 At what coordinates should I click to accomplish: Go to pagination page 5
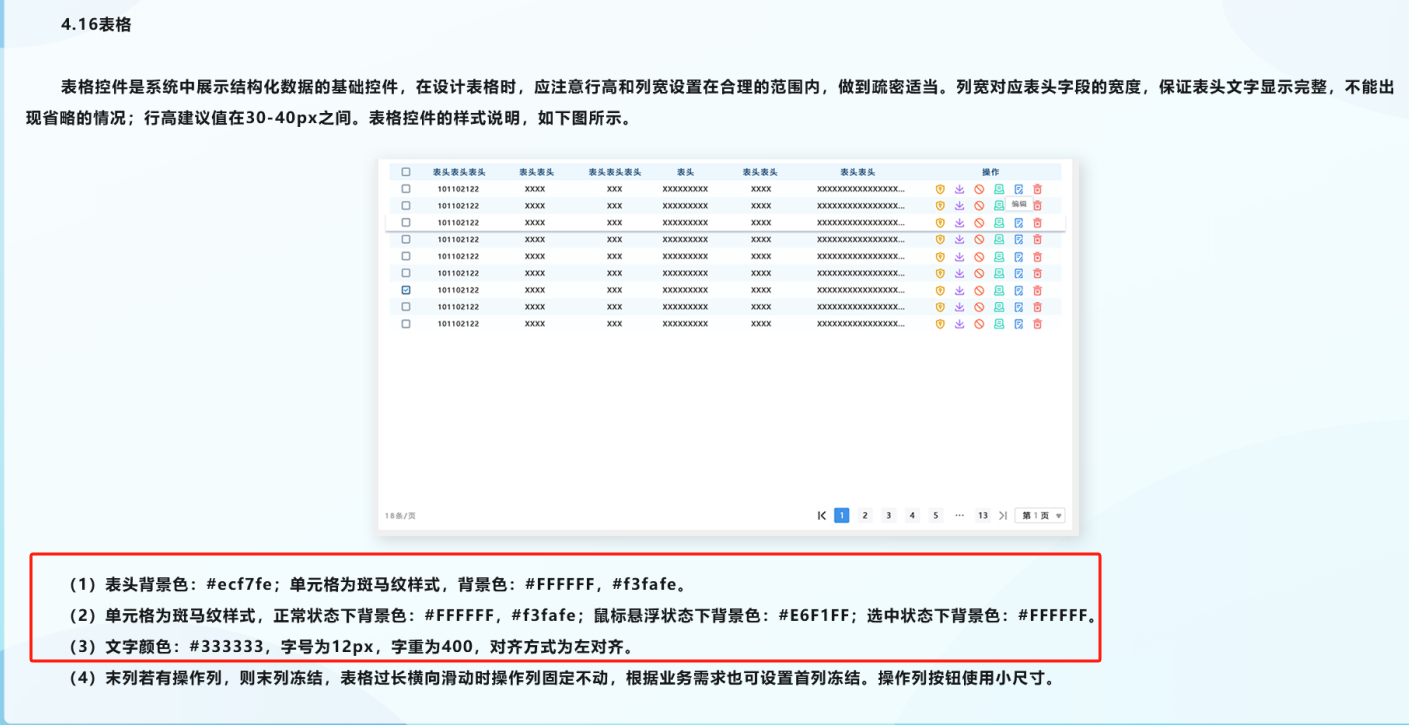click(936, 516)
